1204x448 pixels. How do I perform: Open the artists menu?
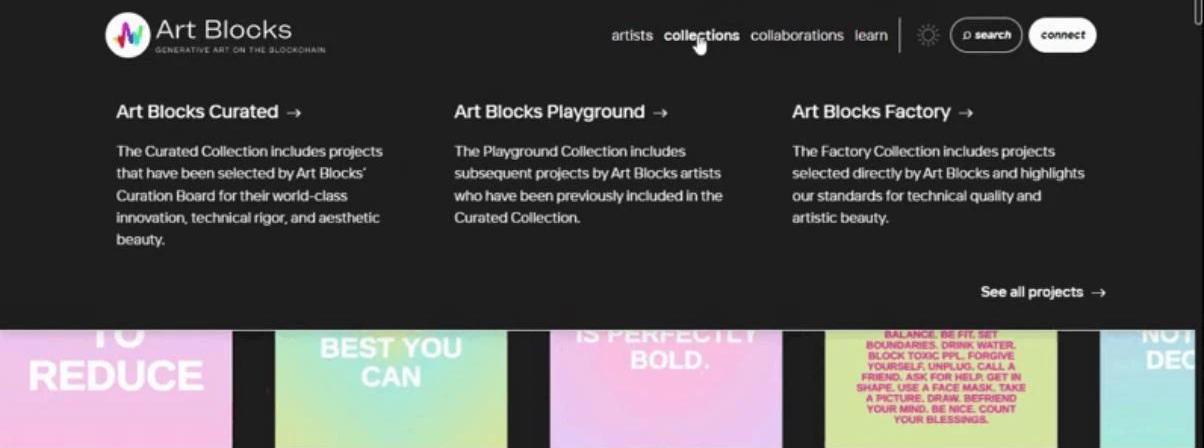pyautogui.click(x=632, y=35)
